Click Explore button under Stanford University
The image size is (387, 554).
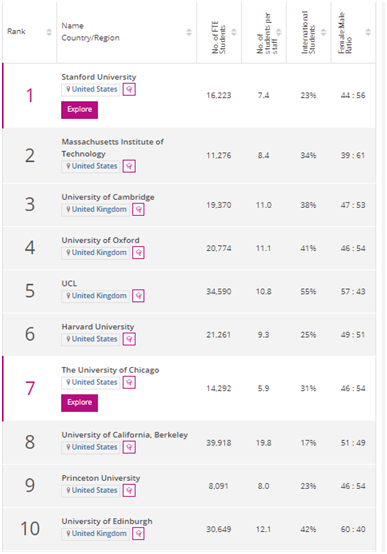pos(80,110)
